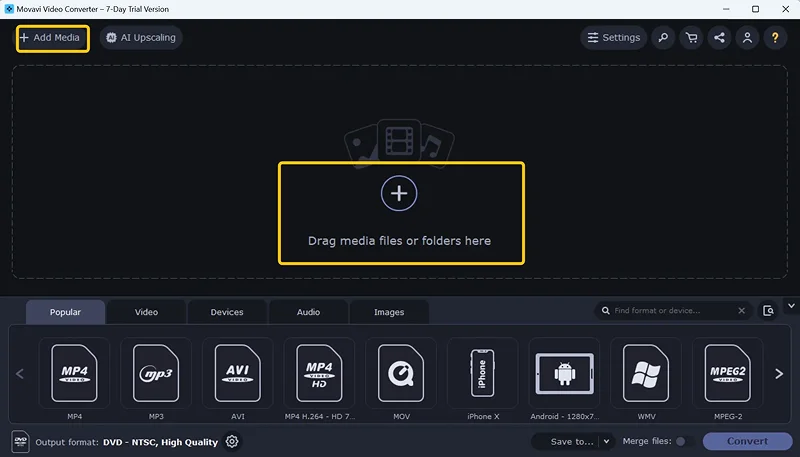The height and width of the screenshot is (457, 800).
Task: Click the DVD output format icon
Action: [20, 442]
